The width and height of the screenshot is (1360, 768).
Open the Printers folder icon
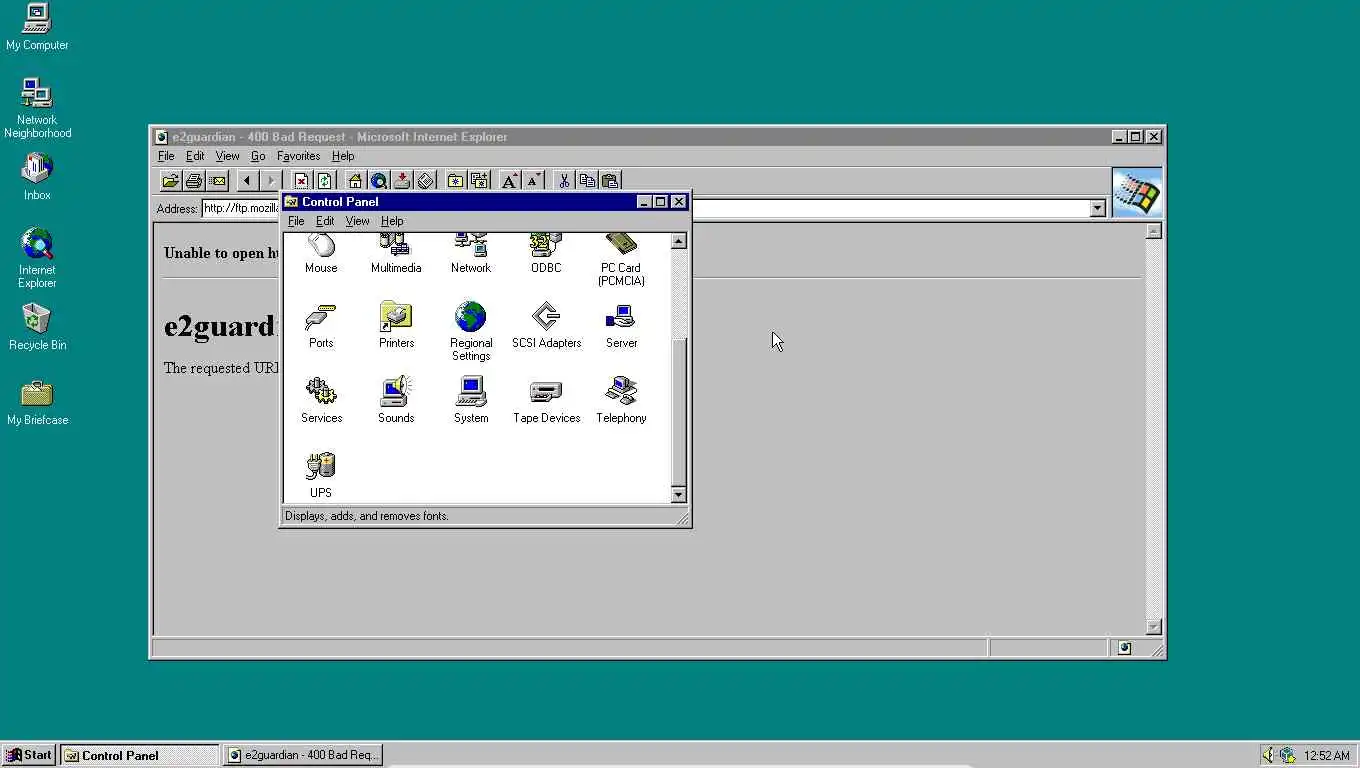pos(396,325)
